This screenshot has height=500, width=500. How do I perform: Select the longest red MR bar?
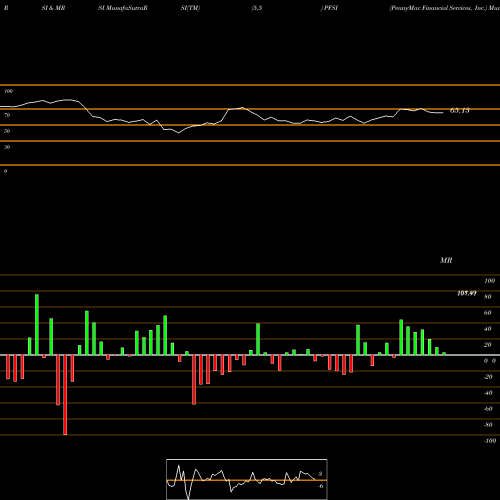(x=65, y=395)
